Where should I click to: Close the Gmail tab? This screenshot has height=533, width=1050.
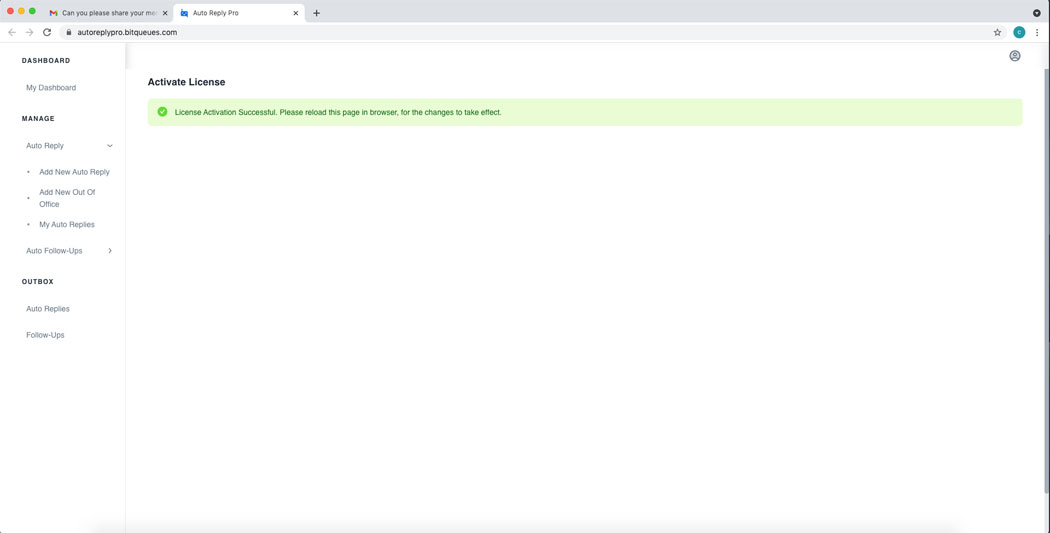tap(165, 13)
